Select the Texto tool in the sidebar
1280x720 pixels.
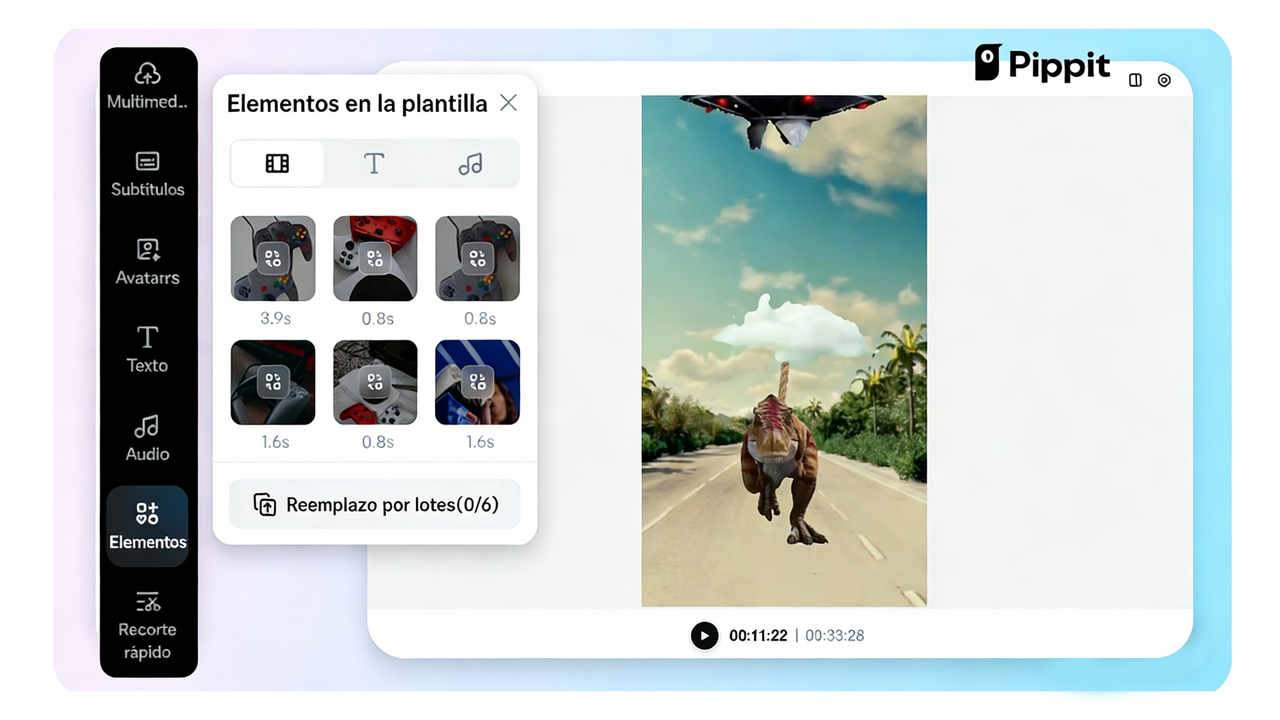coord(147,350)
